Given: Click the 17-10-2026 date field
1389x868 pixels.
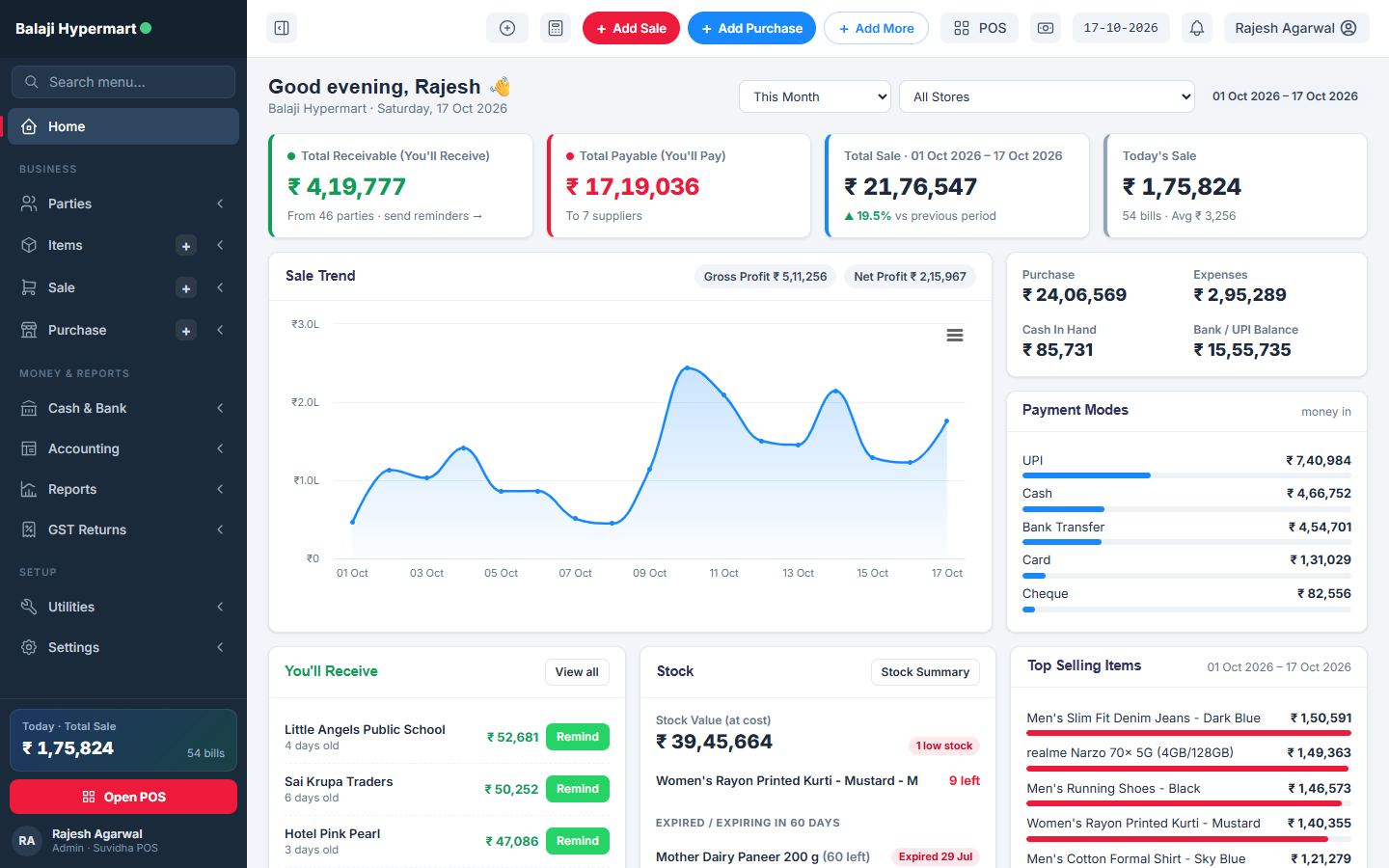Looking at the screenshot, I should pyautogui.click(x=1121, y=28).
